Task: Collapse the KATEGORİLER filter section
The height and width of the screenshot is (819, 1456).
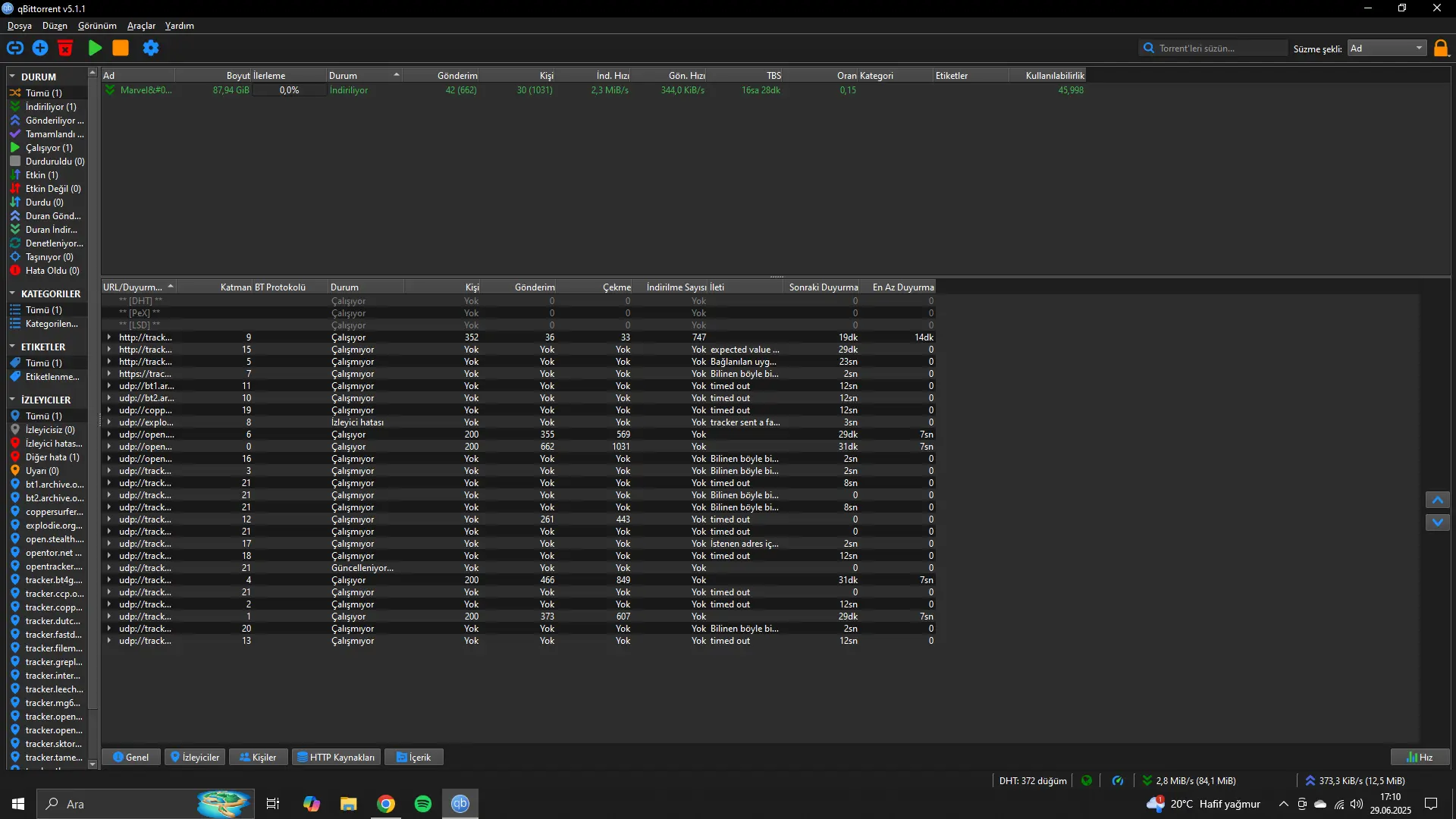Action: pos(12,293)
